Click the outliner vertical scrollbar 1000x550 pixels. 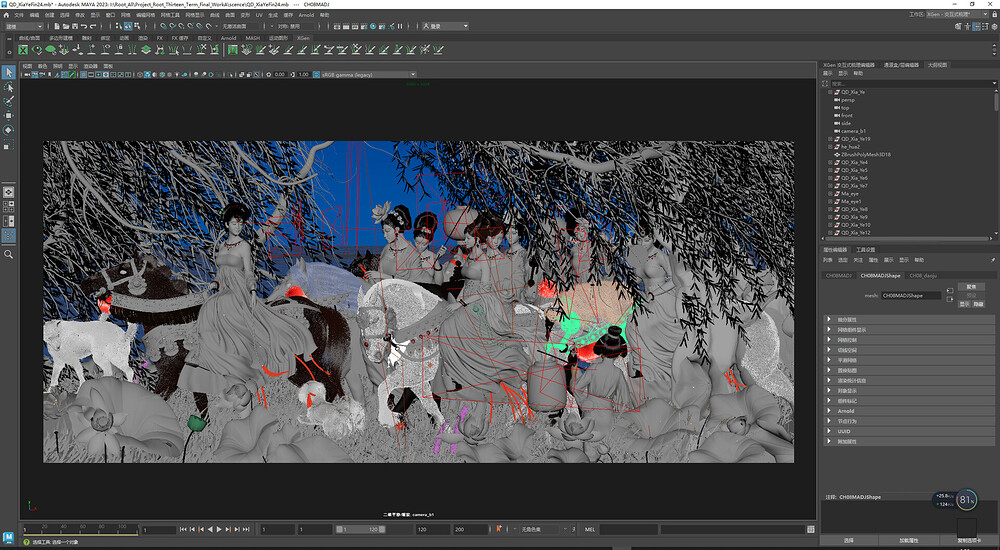tap(996, 102)
